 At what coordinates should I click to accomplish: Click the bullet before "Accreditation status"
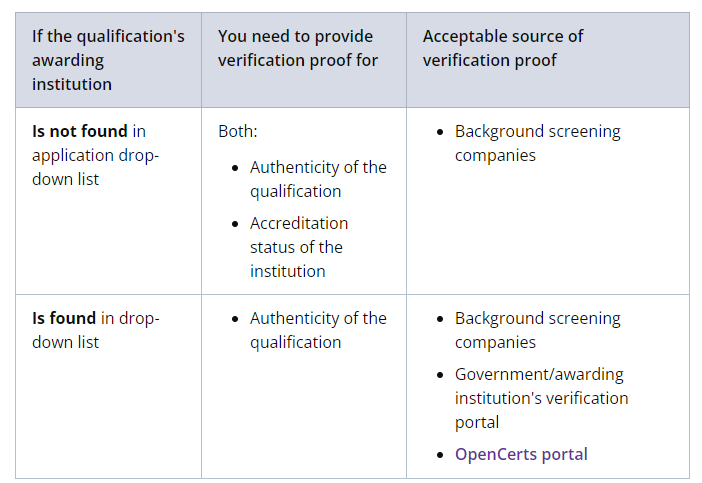coord(237,224)
